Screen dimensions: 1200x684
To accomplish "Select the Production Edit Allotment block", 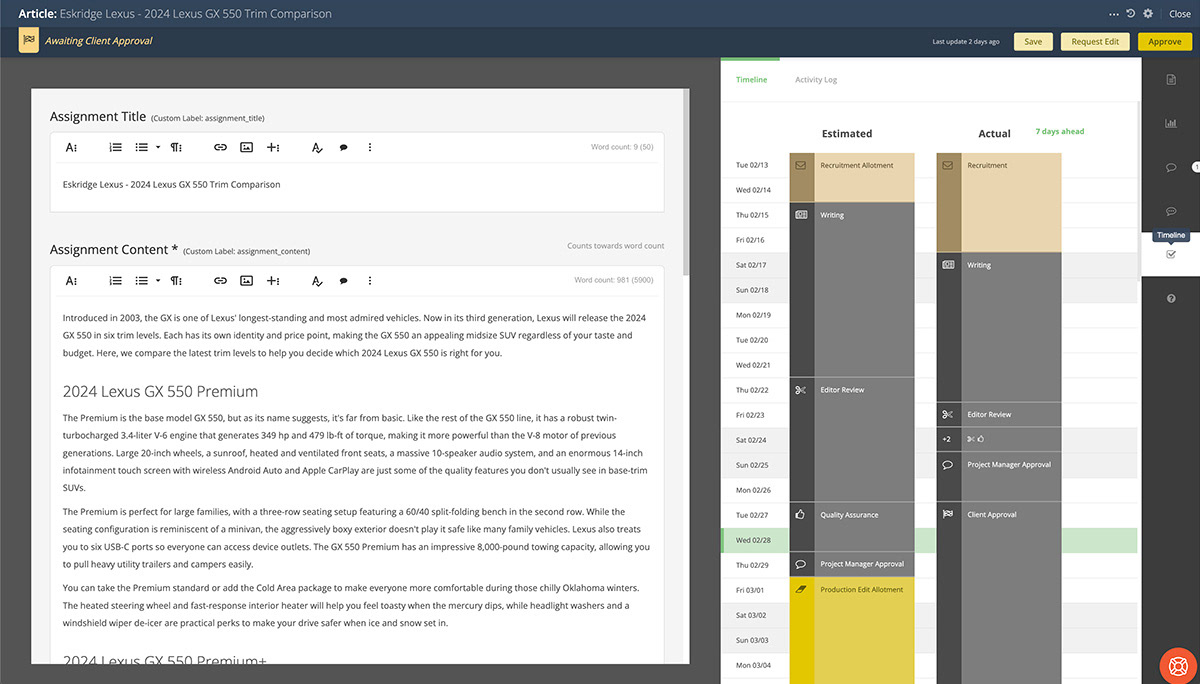I will coord(851,630).
